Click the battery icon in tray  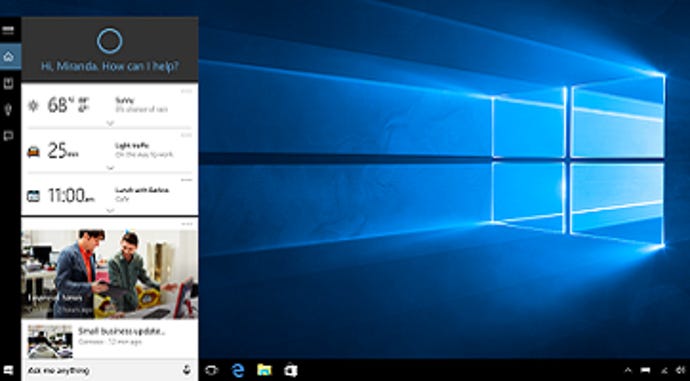[x=646, y=370]
